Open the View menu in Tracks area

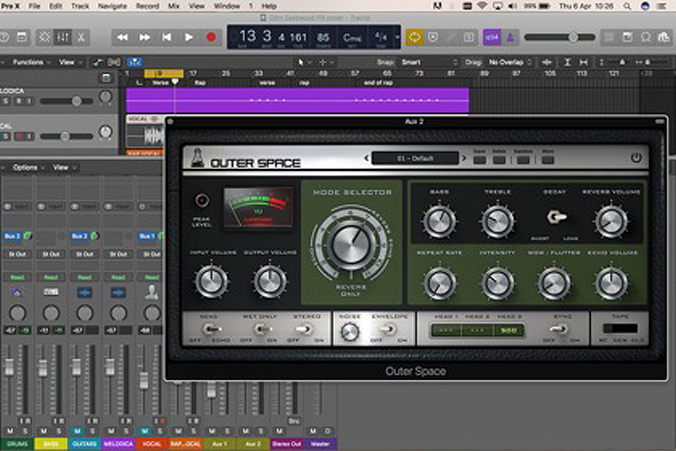(x=70, y=63)
